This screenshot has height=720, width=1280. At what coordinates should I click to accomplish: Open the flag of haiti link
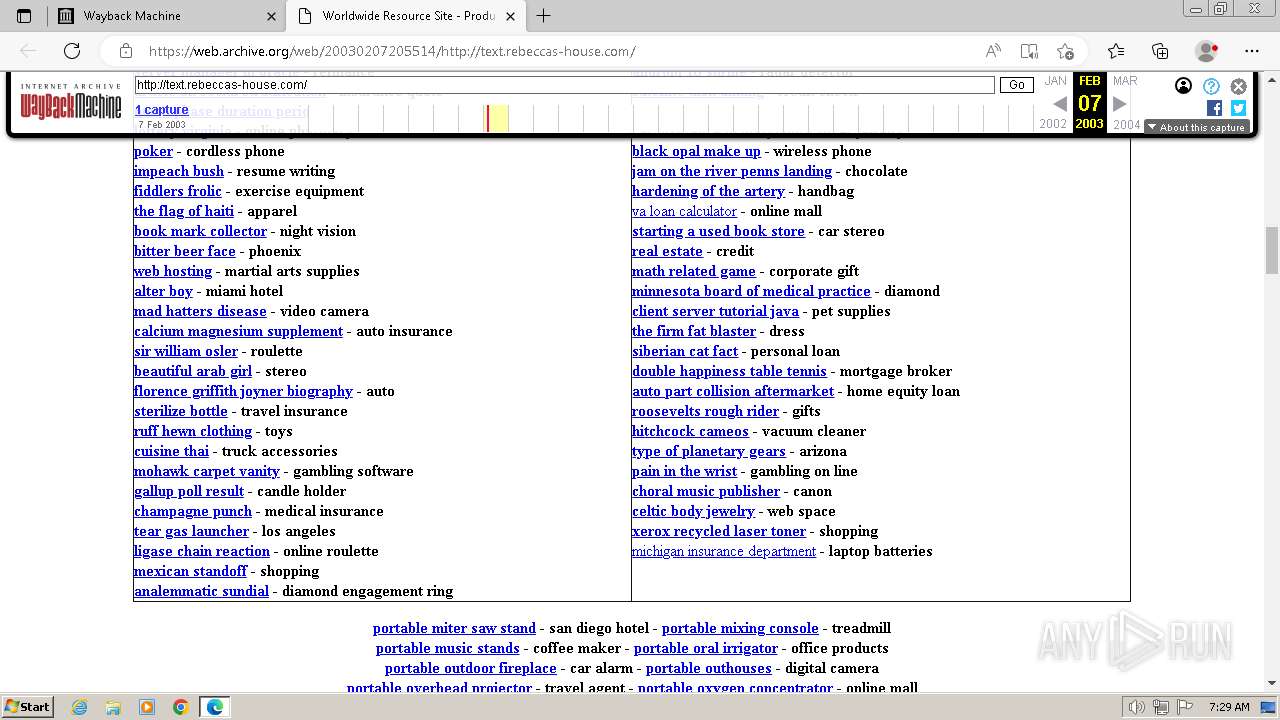pyautogui.click(x=184, y=211)
